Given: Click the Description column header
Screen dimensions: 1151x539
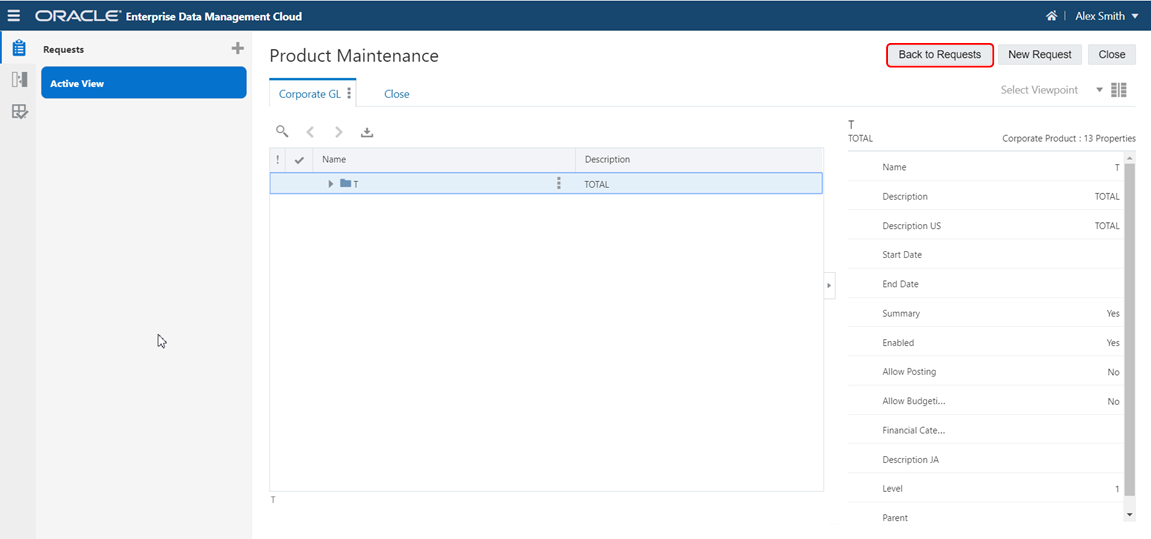Looking at the screenshot, I should (699, 159).
